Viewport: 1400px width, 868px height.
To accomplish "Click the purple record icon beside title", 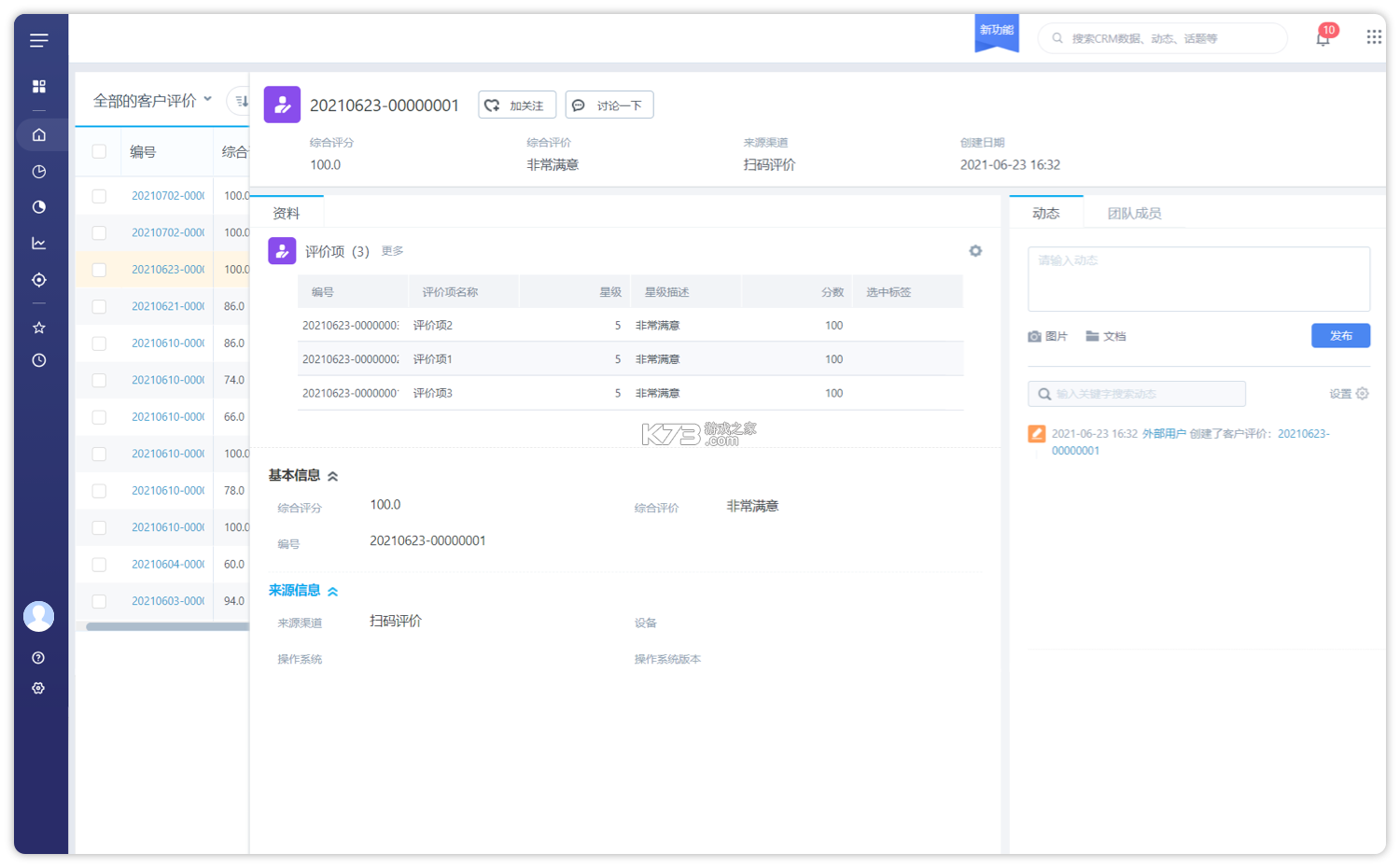I will (282, 105).
